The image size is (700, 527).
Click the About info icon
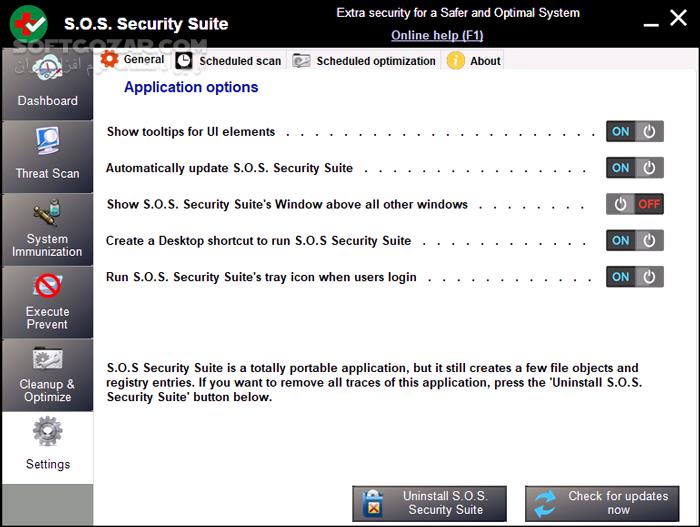coord(456,60)
